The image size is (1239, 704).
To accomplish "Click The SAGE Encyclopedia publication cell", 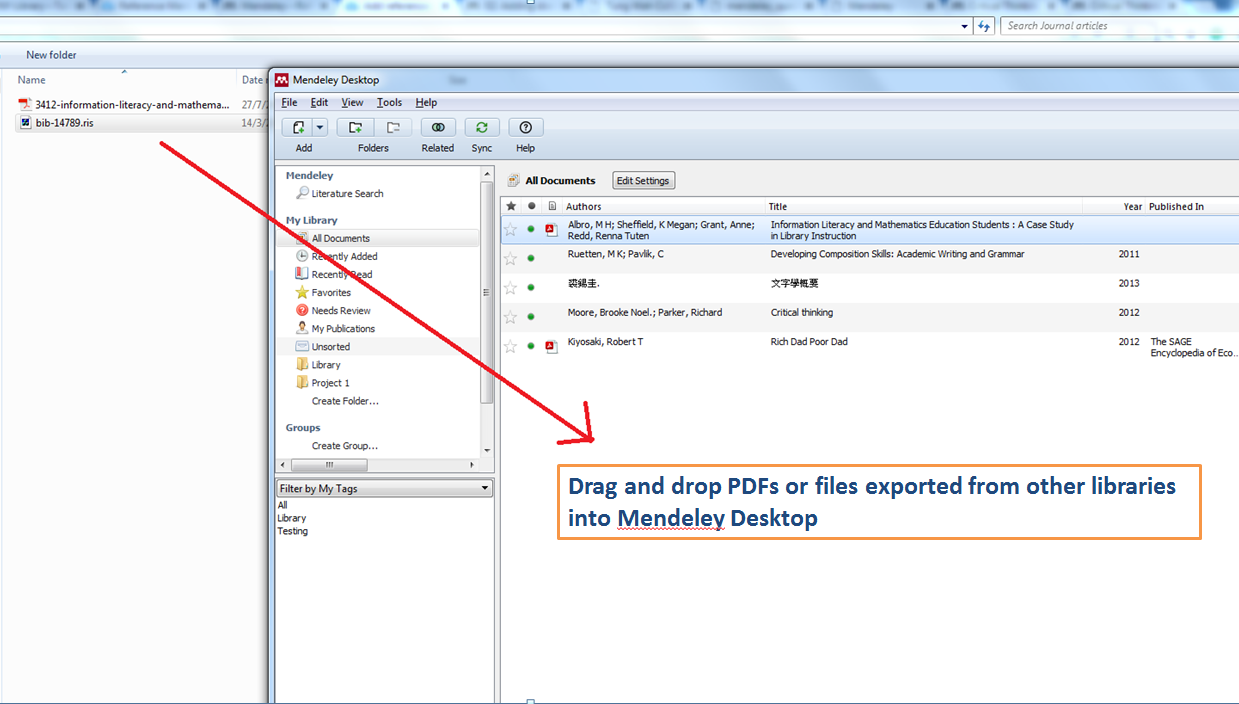I will point(1194,347).
